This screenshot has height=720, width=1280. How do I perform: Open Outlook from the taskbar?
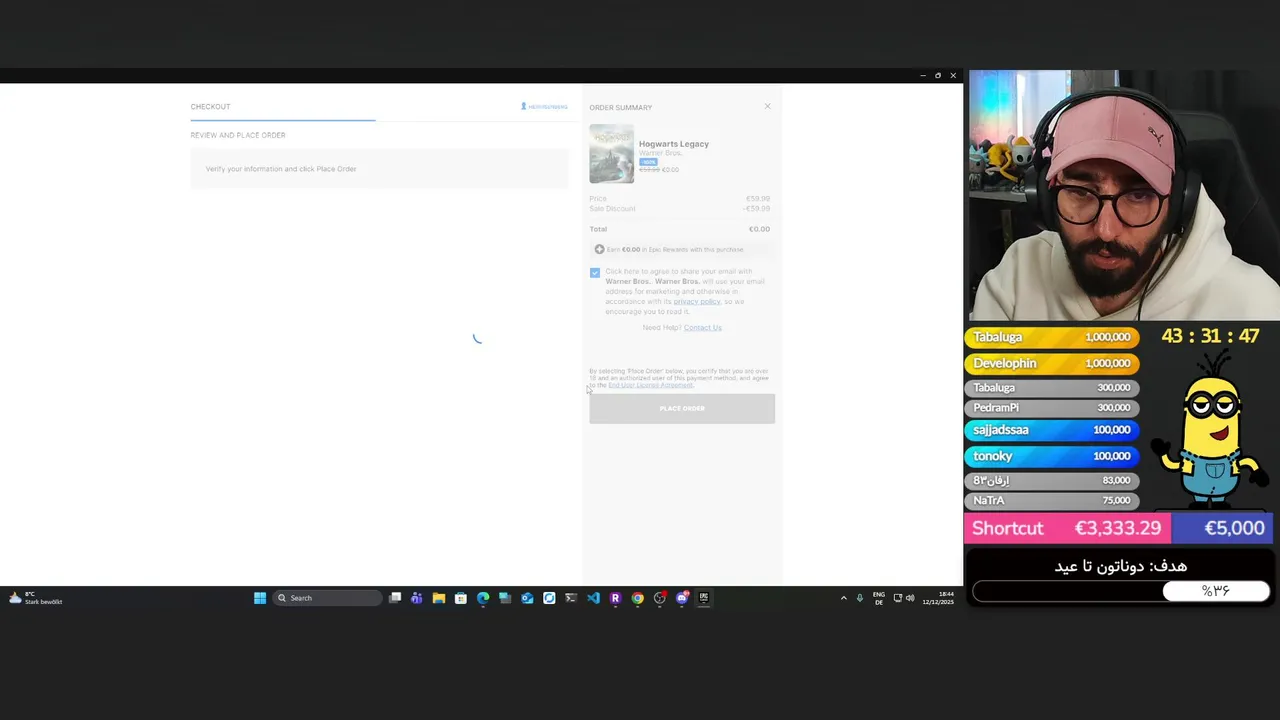pyautogui.click(x=527, y=598)
